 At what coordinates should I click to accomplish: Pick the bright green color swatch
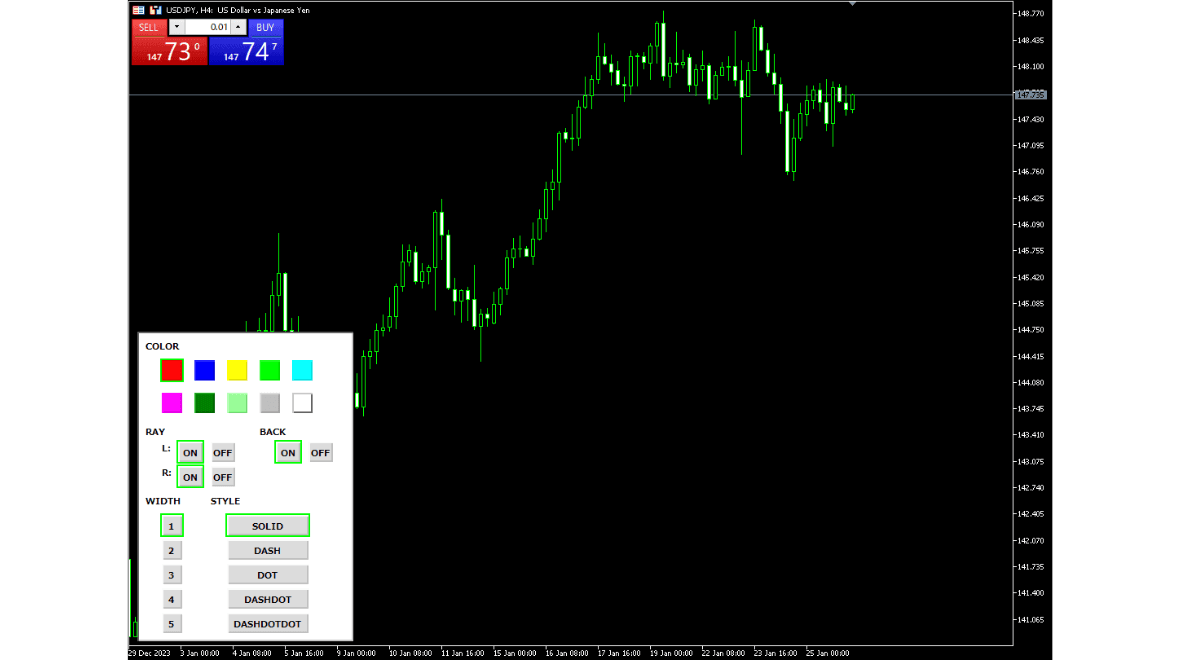[269, 370]
